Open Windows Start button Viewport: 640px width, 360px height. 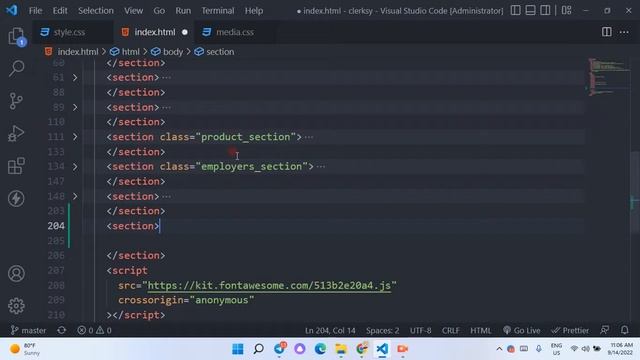click(238, 349)
